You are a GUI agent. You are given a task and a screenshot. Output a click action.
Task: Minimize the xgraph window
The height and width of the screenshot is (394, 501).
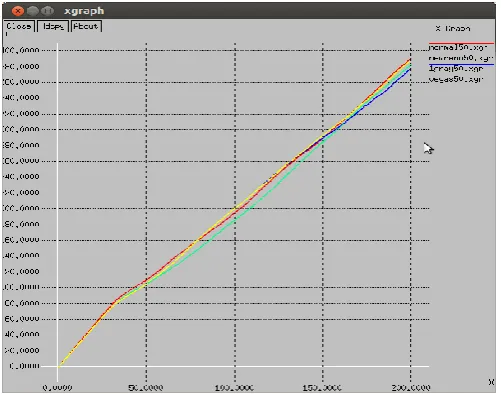coord(32,11)
